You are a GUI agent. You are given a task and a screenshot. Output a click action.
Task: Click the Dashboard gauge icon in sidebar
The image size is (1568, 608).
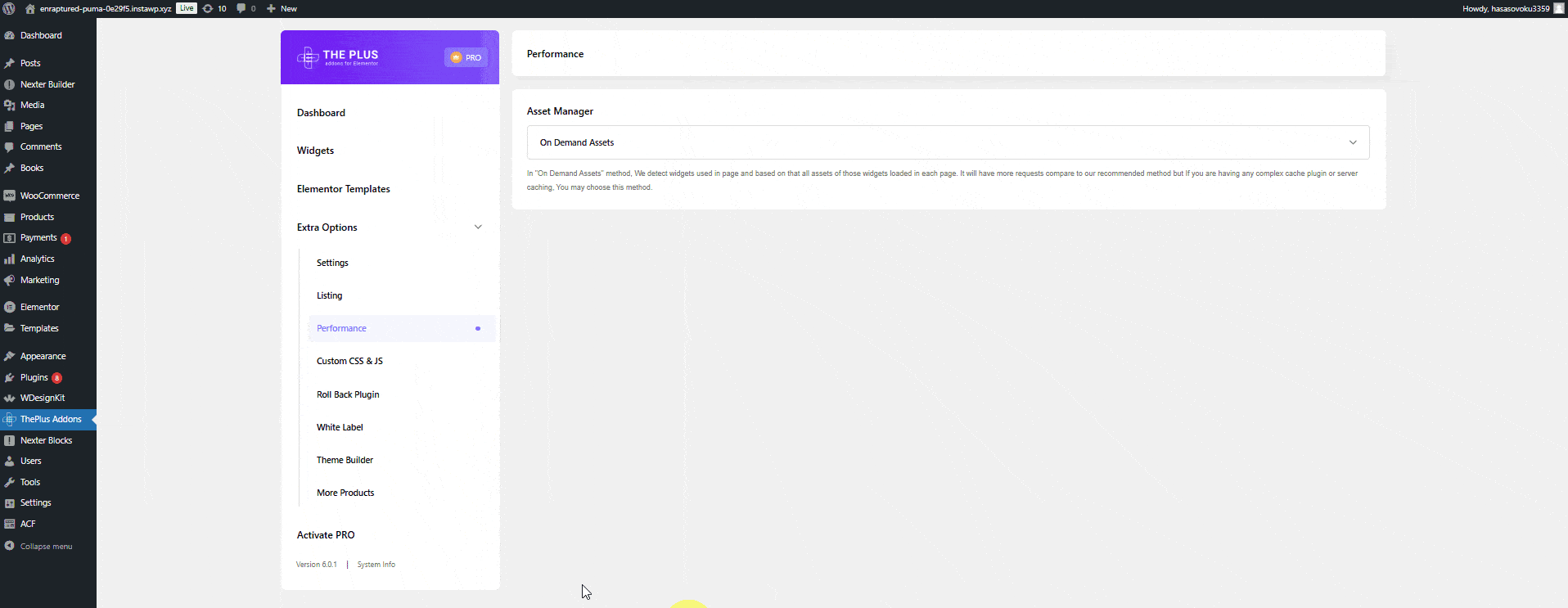pos(10,36)
